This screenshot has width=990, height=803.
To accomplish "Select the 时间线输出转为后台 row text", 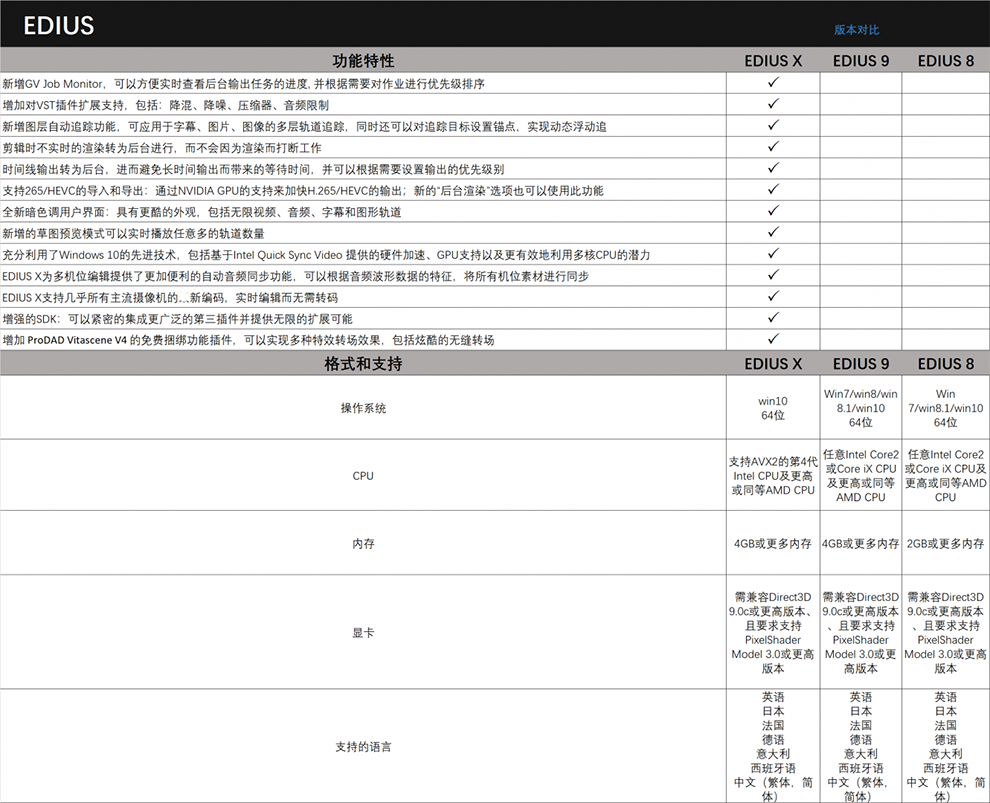I will pyautogui.click(x=253, y=170).
